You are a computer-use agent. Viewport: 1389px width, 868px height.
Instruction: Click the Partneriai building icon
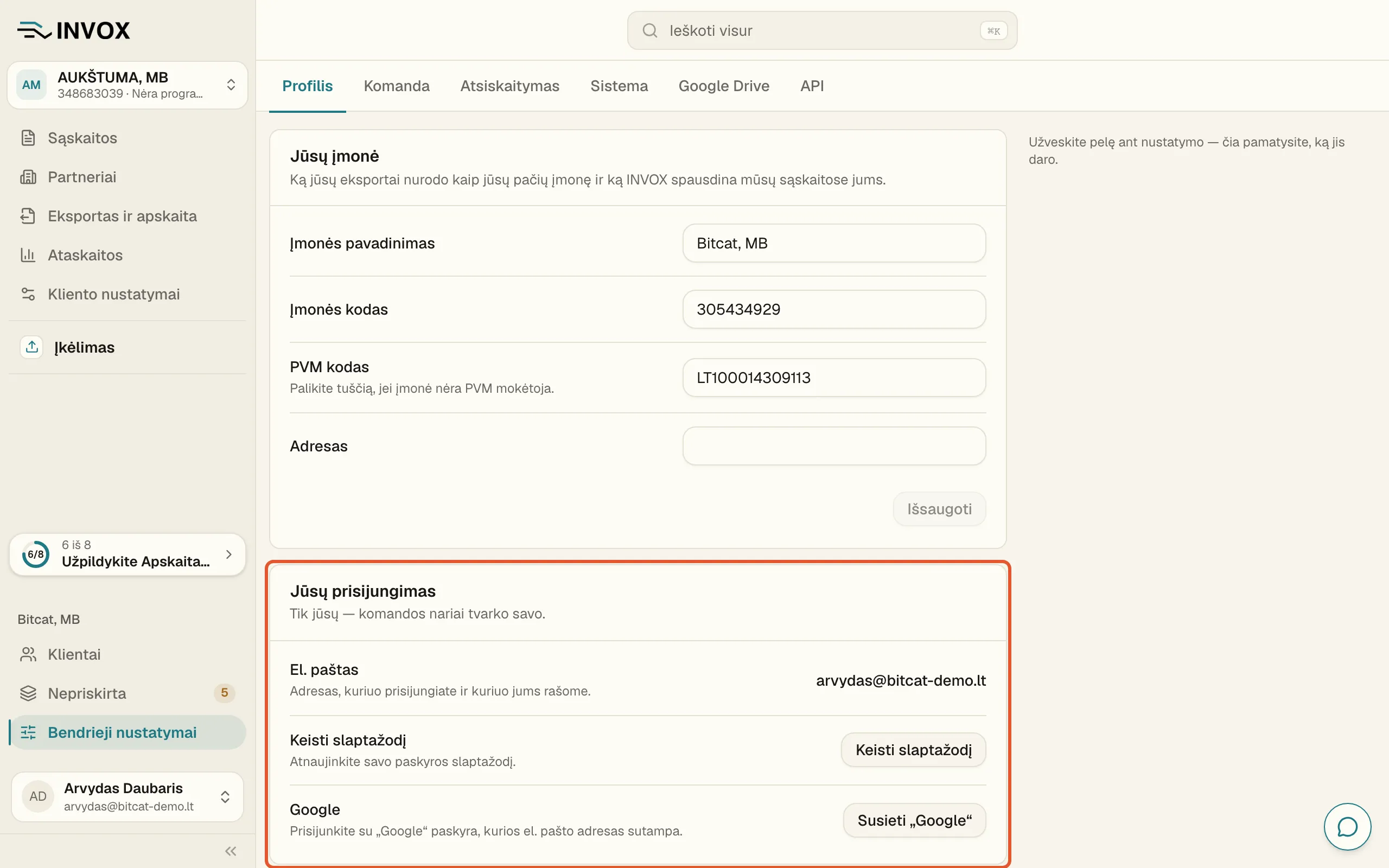(x=28, y=177)
